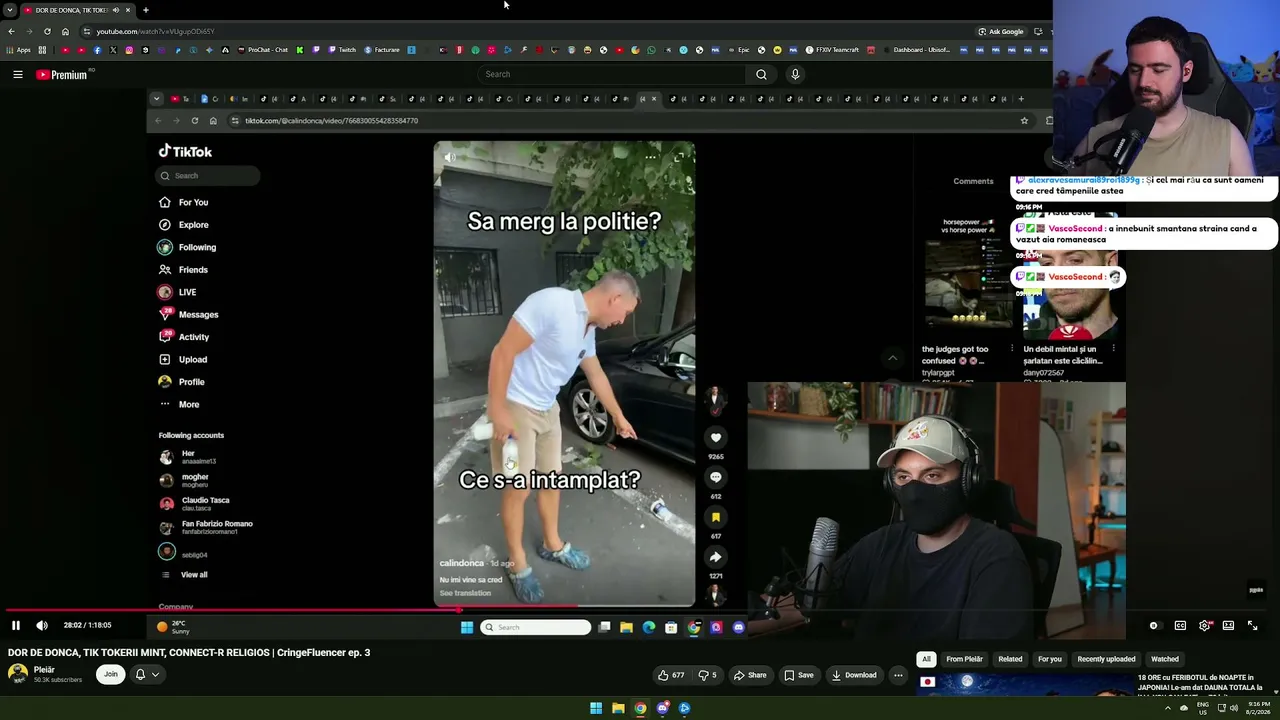The width and height of the screenshot is (1280, 720).
Task: Run search with the magnifier button
Action: pyautogui.click(x=761, y=74)
